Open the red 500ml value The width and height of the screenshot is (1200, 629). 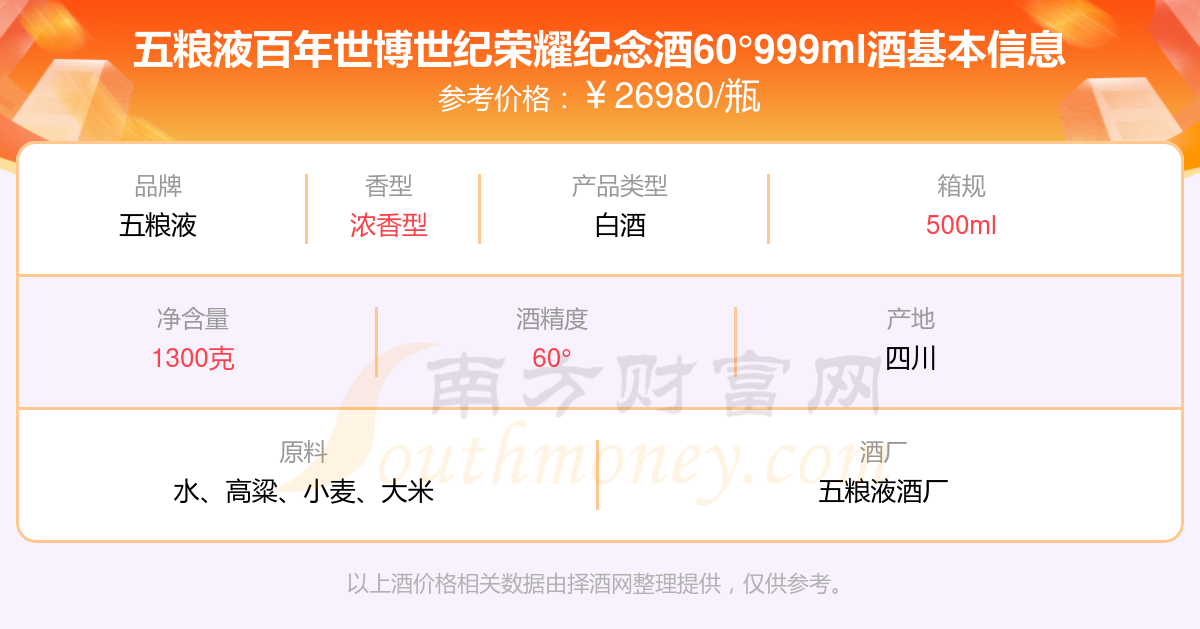pyautogui.click(x=961, y=225)
